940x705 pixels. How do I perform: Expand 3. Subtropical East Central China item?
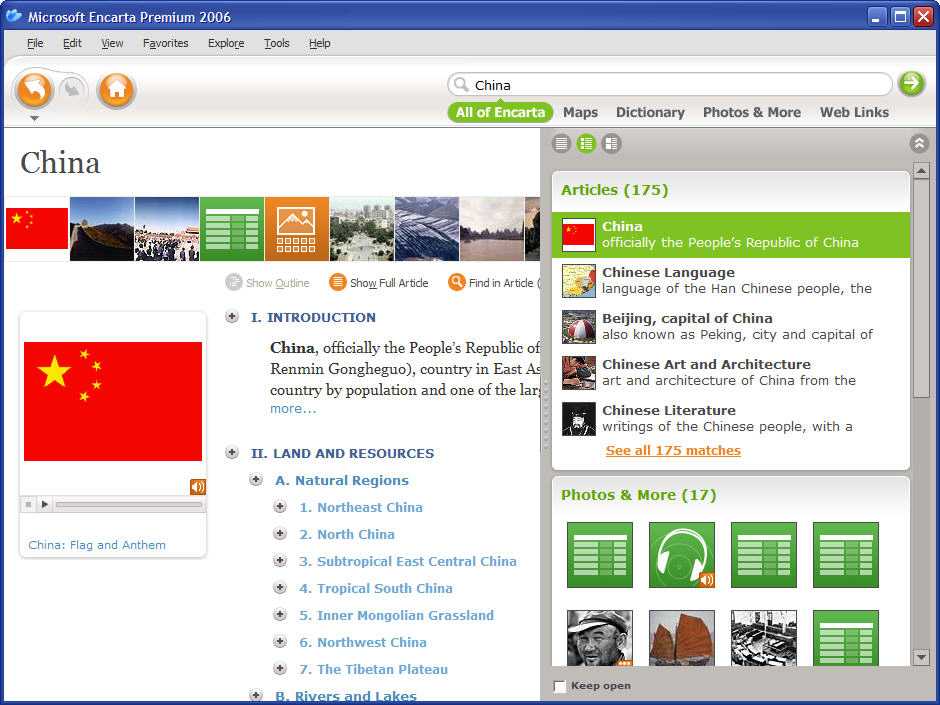280,561
